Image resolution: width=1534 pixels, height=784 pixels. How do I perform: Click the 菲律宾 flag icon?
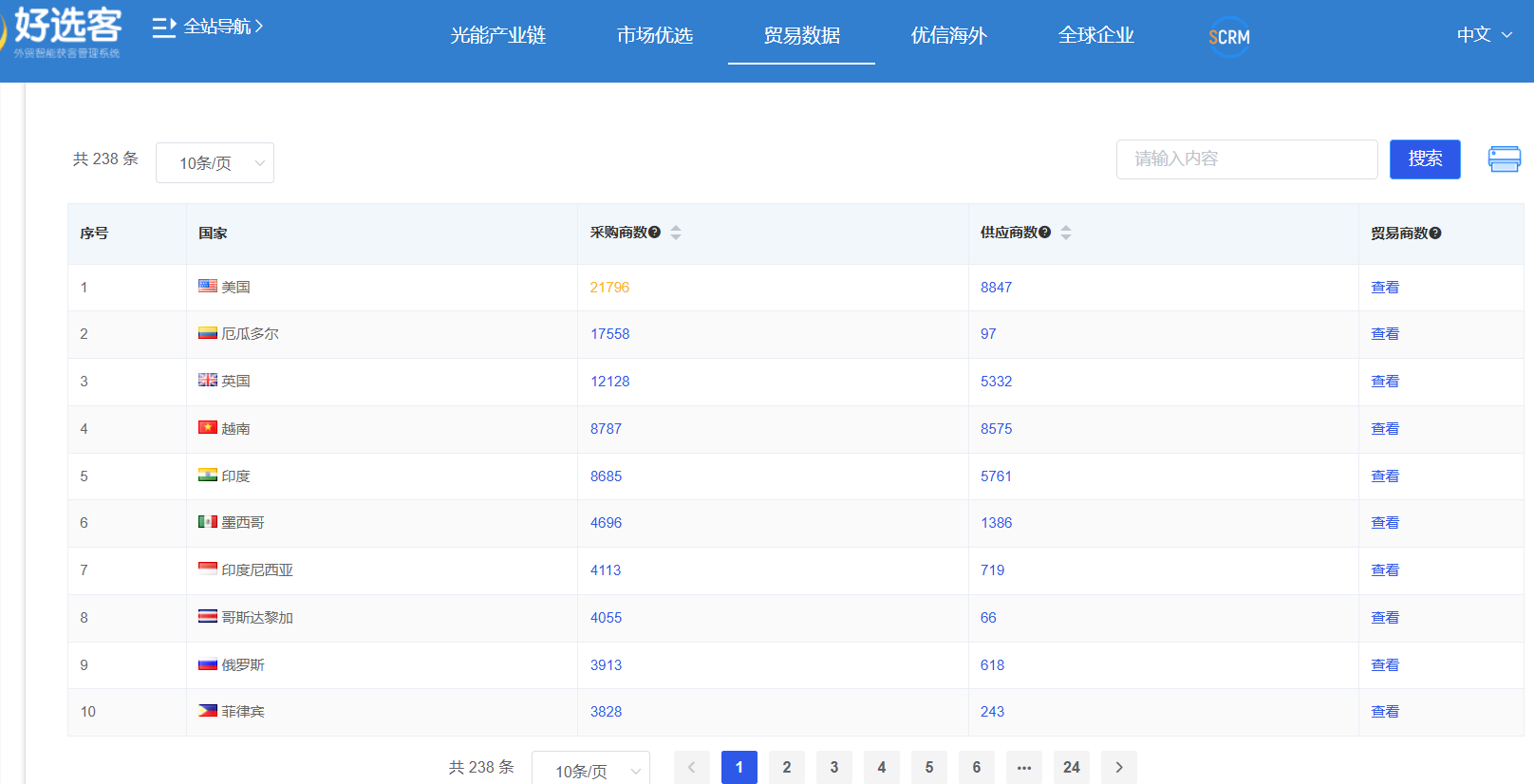[x=208, y=710]
